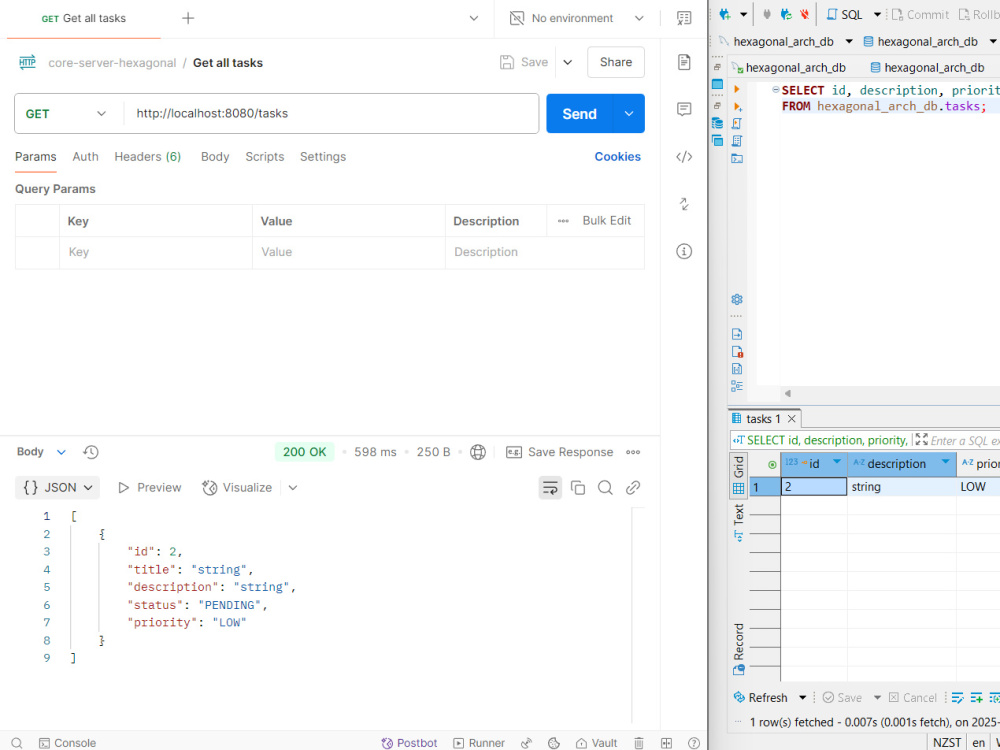Click the network globe icon in response bar

pos(478,452)
